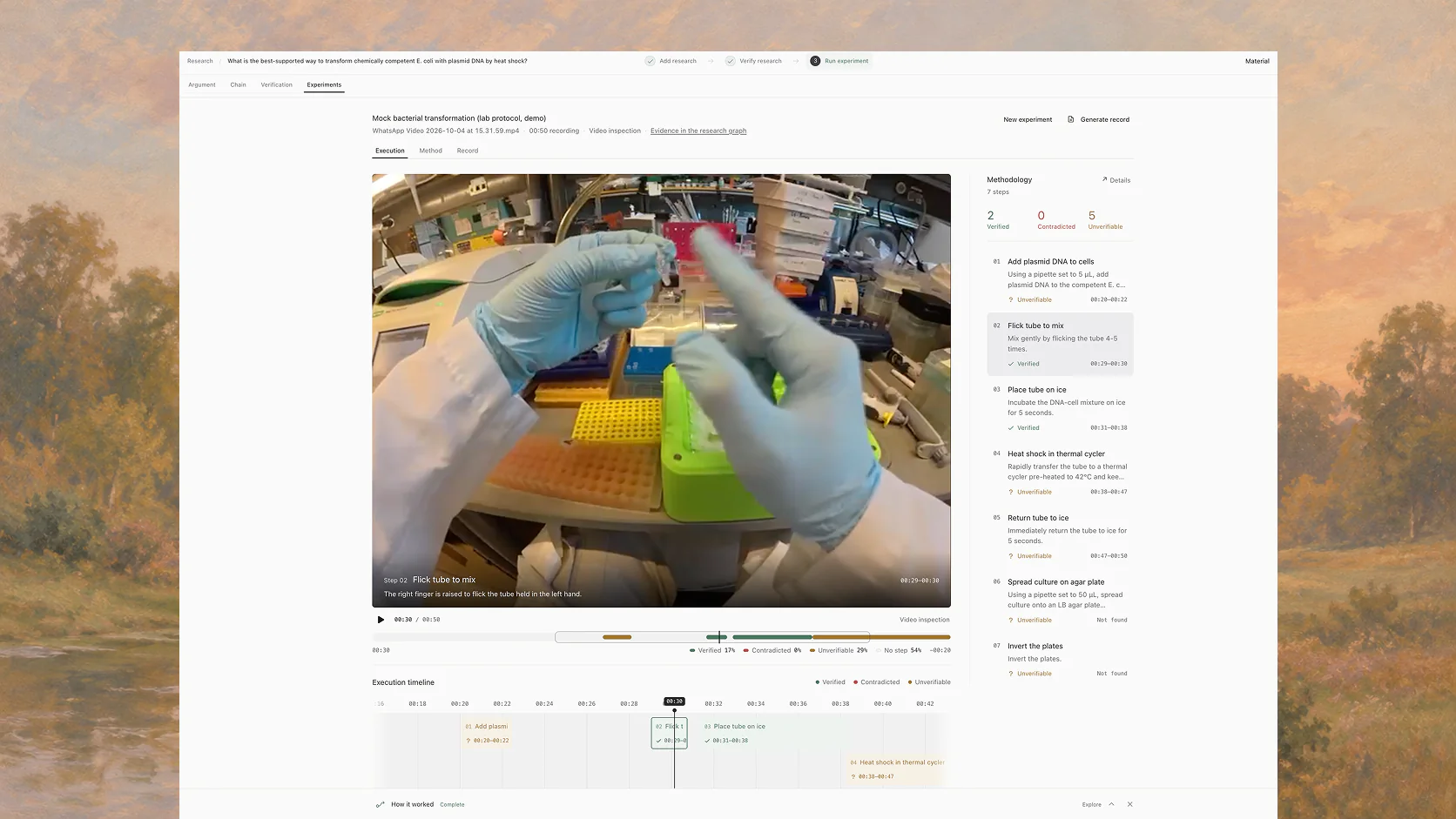Click the Verify research step checkmark icon

pyautogui.click(x=731, y=61)
